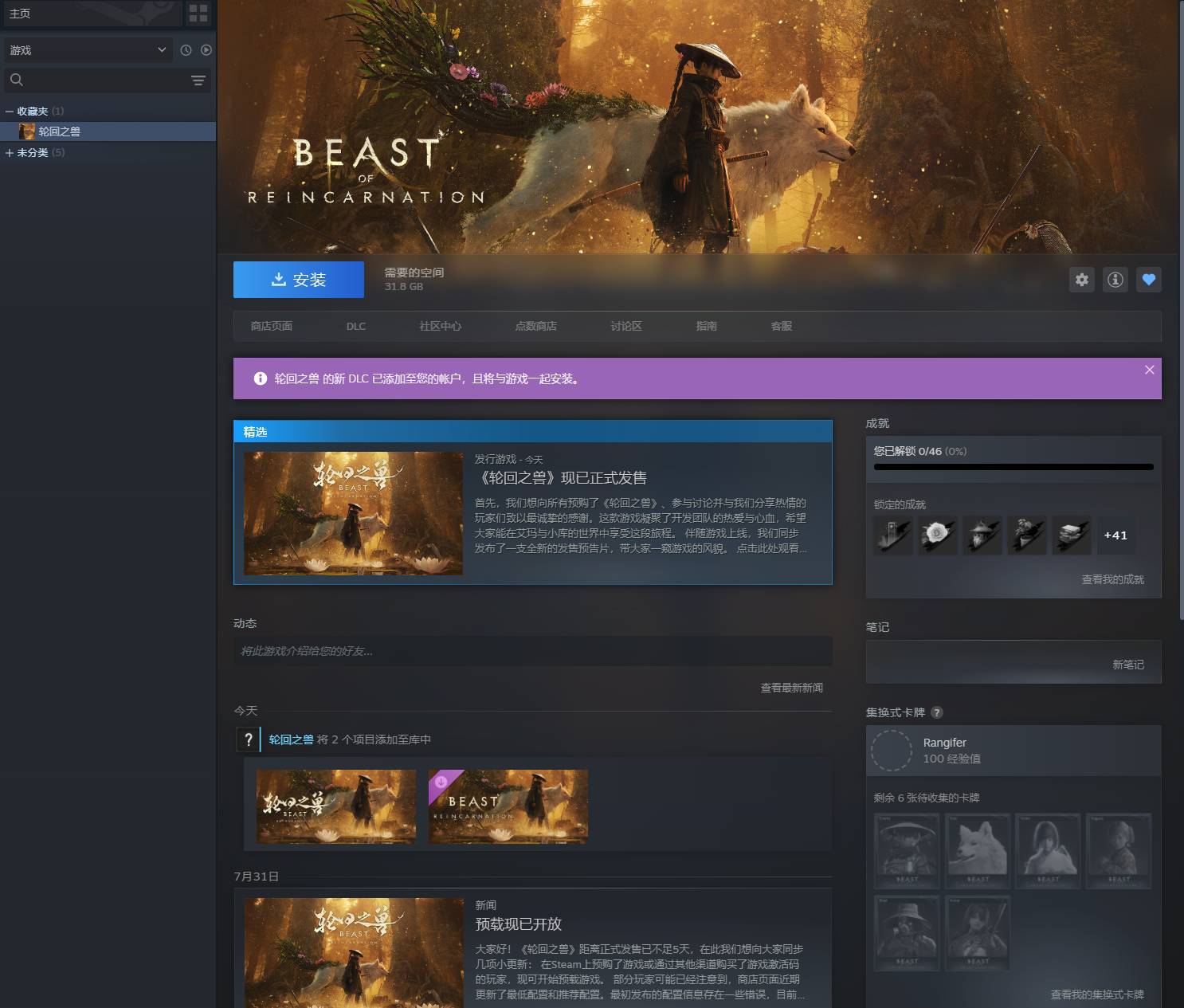Click the 轮回之兽 game icon in sidebar
The image size is (1184, 1008).
coord(27,131)
